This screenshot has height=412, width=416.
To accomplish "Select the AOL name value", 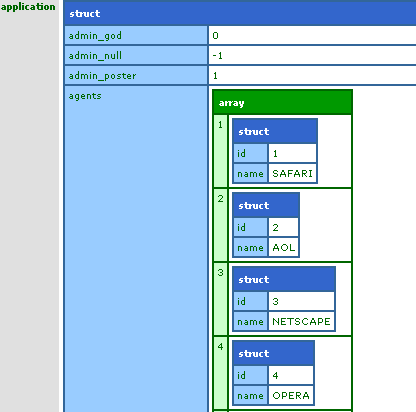I will [283, 247].
